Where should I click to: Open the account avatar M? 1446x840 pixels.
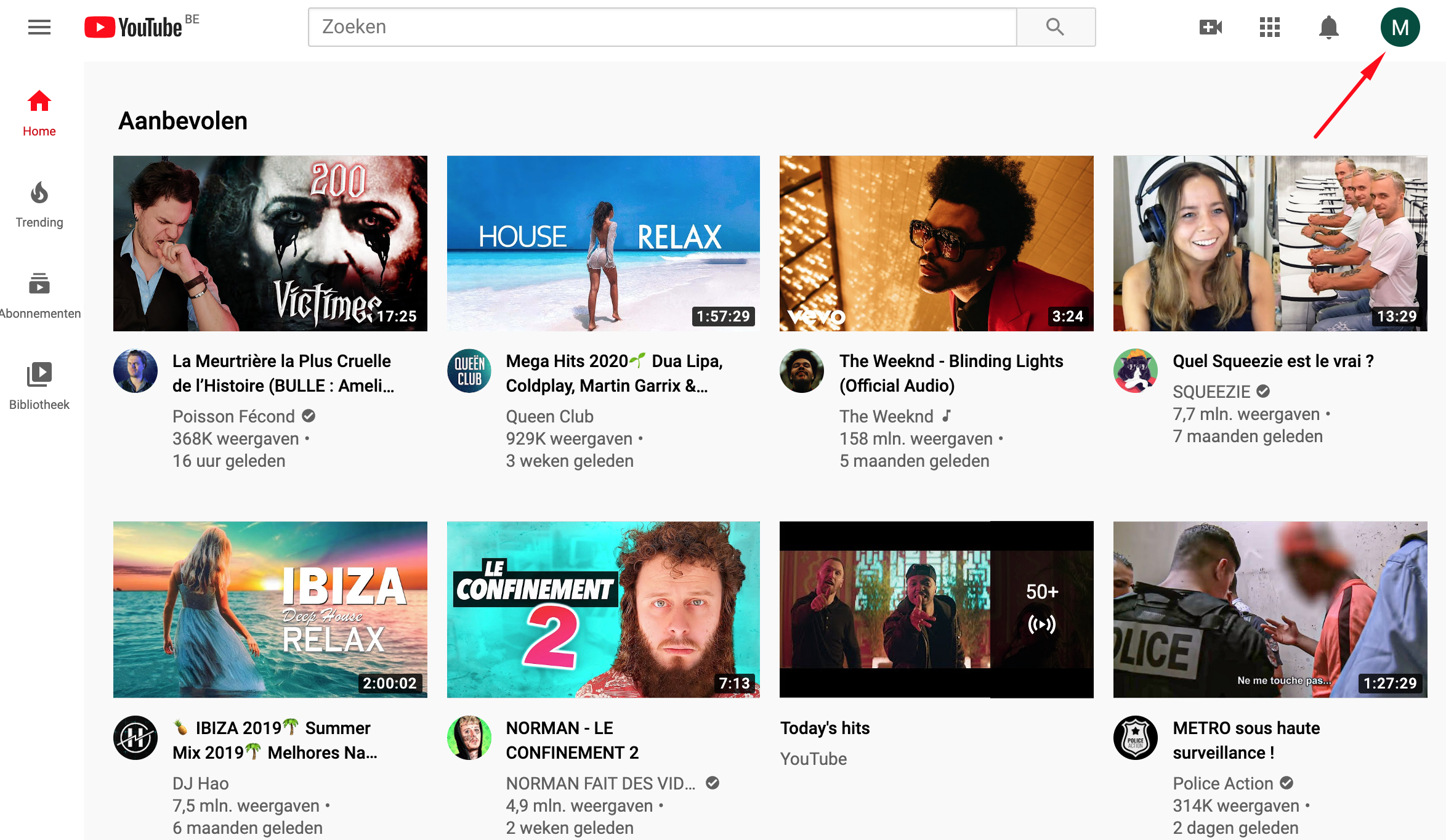pyautogui.click(x=1400, y=27)
